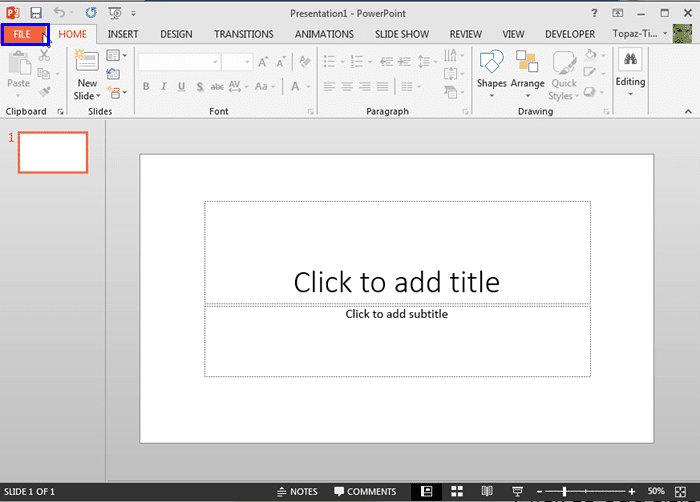
Task: Click the Copy icon in Clipboard group
Action: coord(44,73)
